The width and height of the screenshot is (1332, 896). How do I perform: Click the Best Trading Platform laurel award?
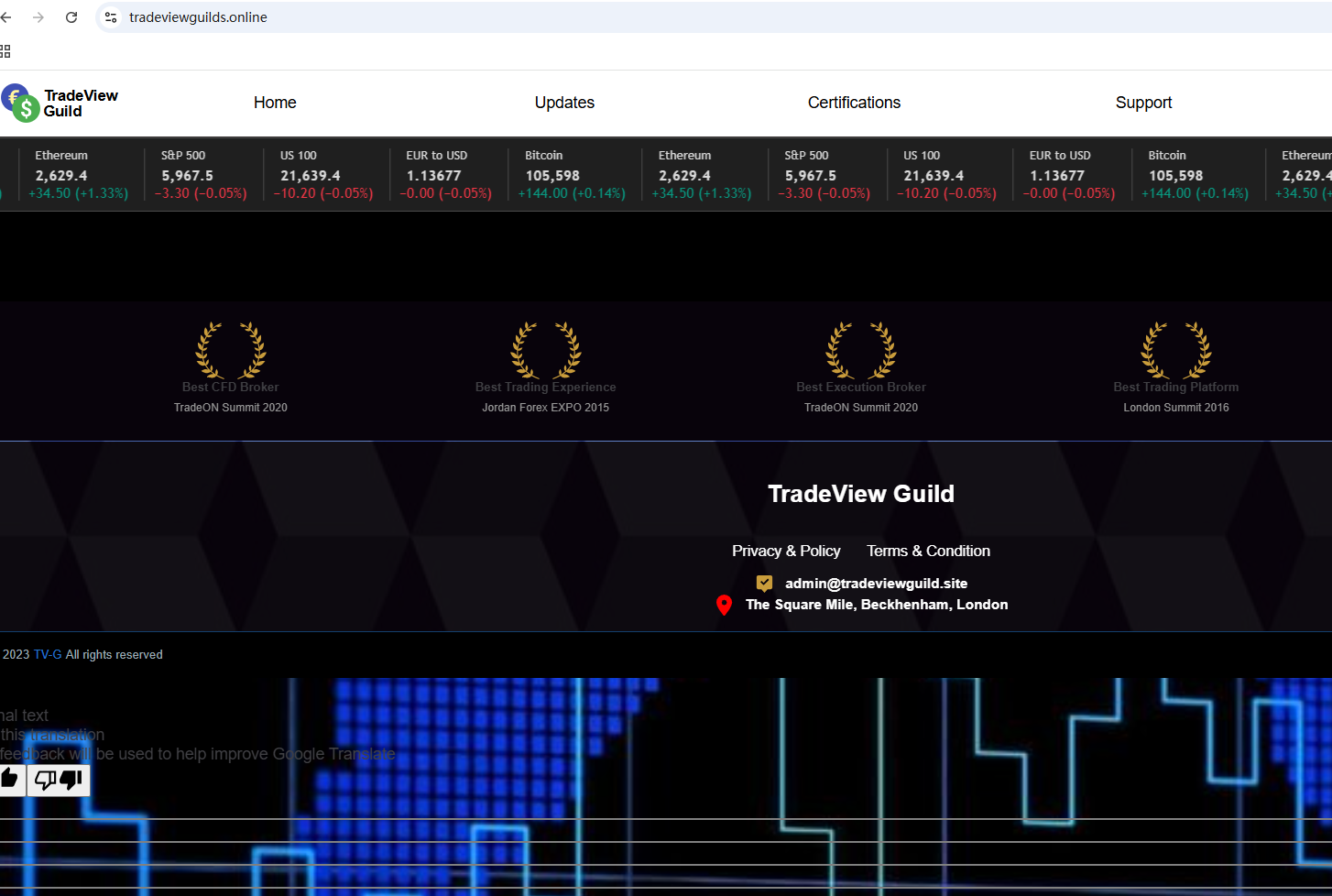[1176, 351]
